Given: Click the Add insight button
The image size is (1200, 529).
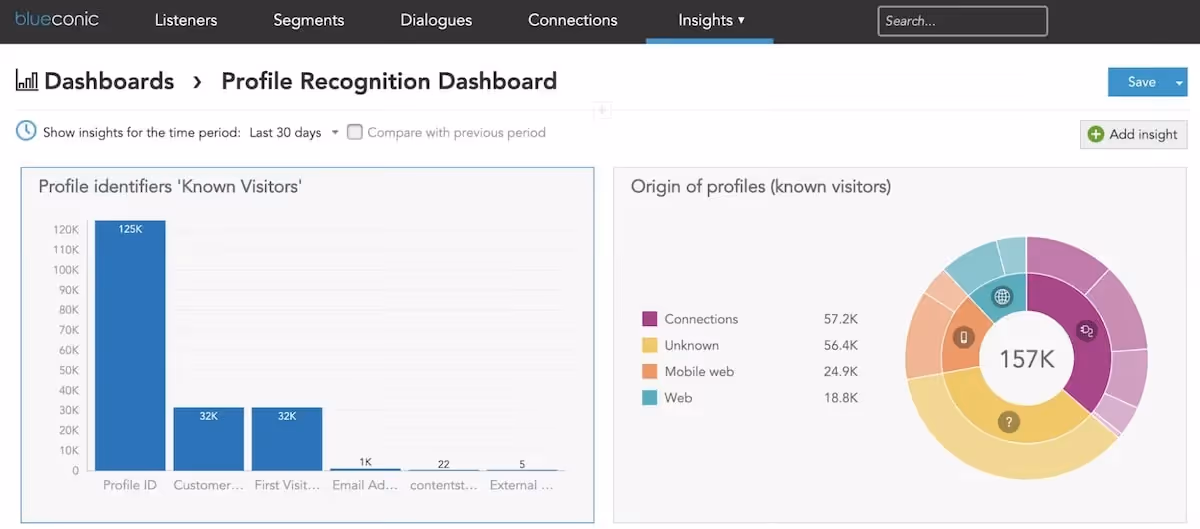Looking at the screenshot, I should tap(1133, 134).
